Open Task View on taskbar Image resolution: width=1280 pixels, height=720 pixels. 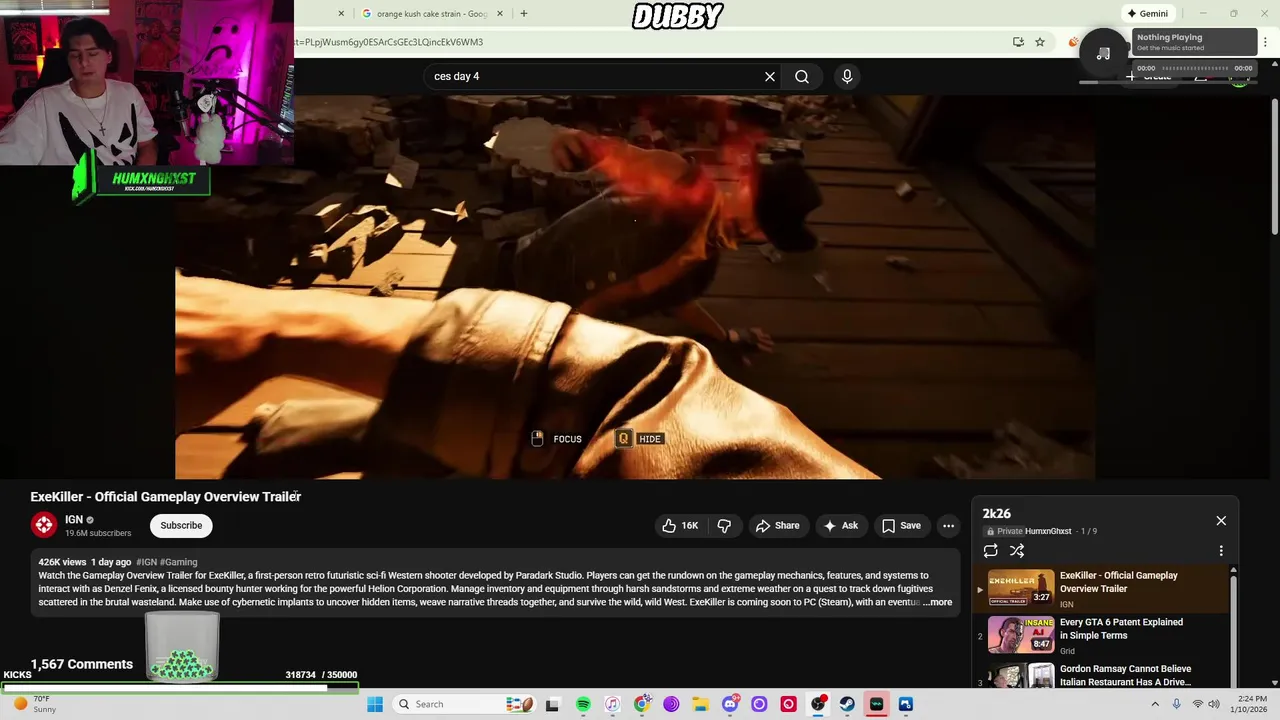click(552, 704)
